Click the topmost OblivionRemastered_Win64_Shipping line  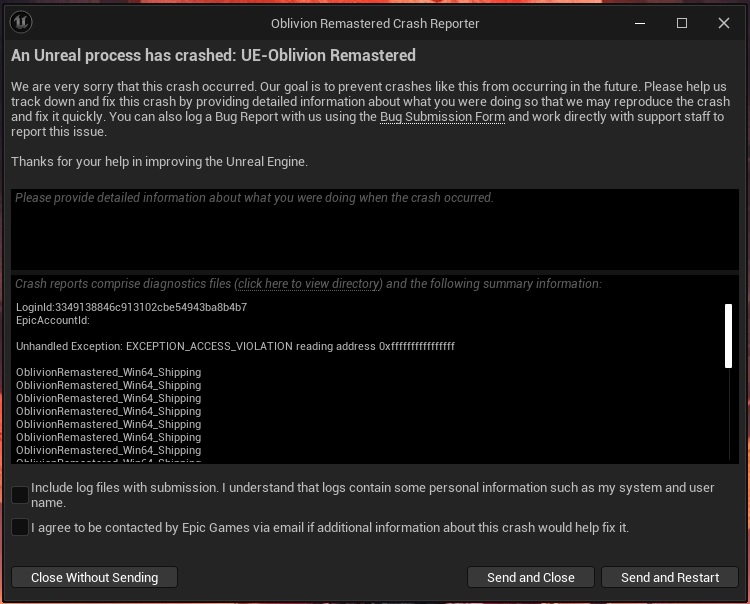point(108,372)
